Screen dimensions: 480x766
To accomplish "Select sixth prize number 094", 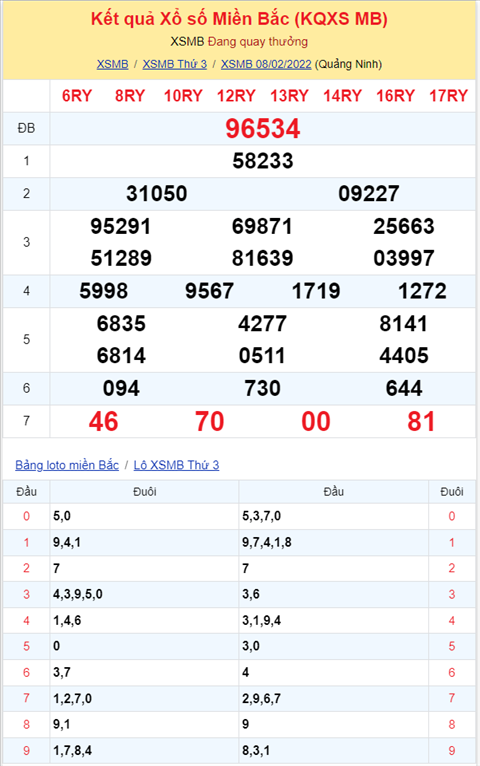I will point(121,389).
